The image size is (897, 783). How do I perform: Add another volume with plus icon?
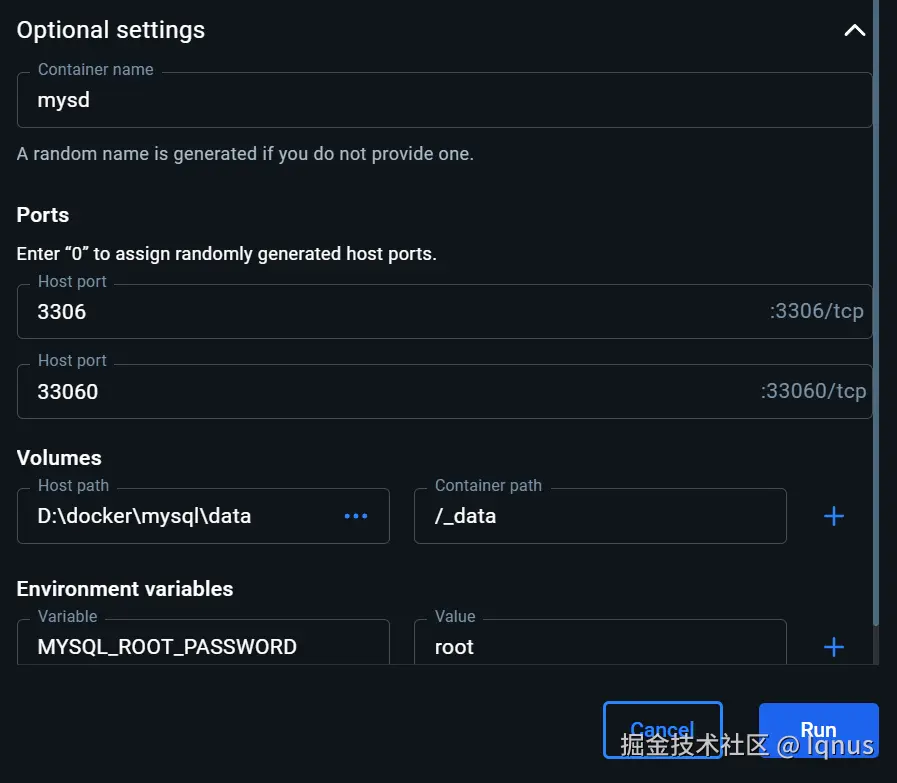click(x=833, y=517)
